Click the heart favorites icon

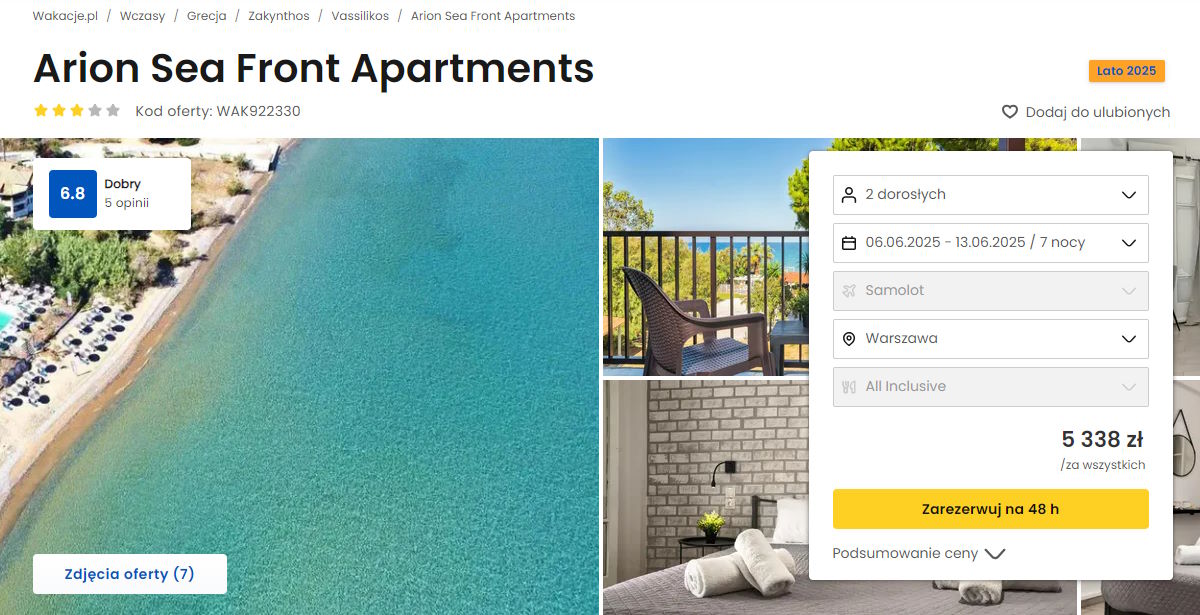(1010, 112)
